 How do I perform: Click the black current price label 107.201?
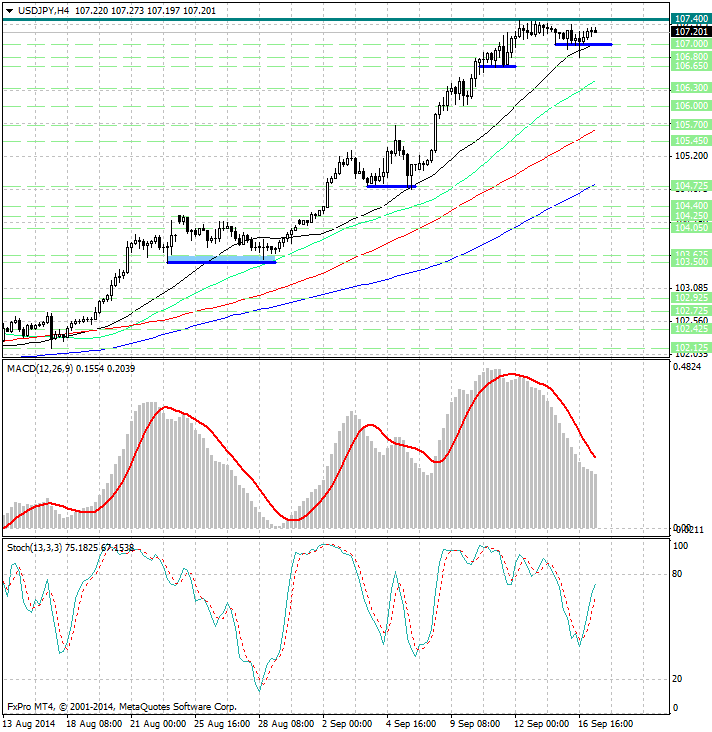(x=691, y=31)
